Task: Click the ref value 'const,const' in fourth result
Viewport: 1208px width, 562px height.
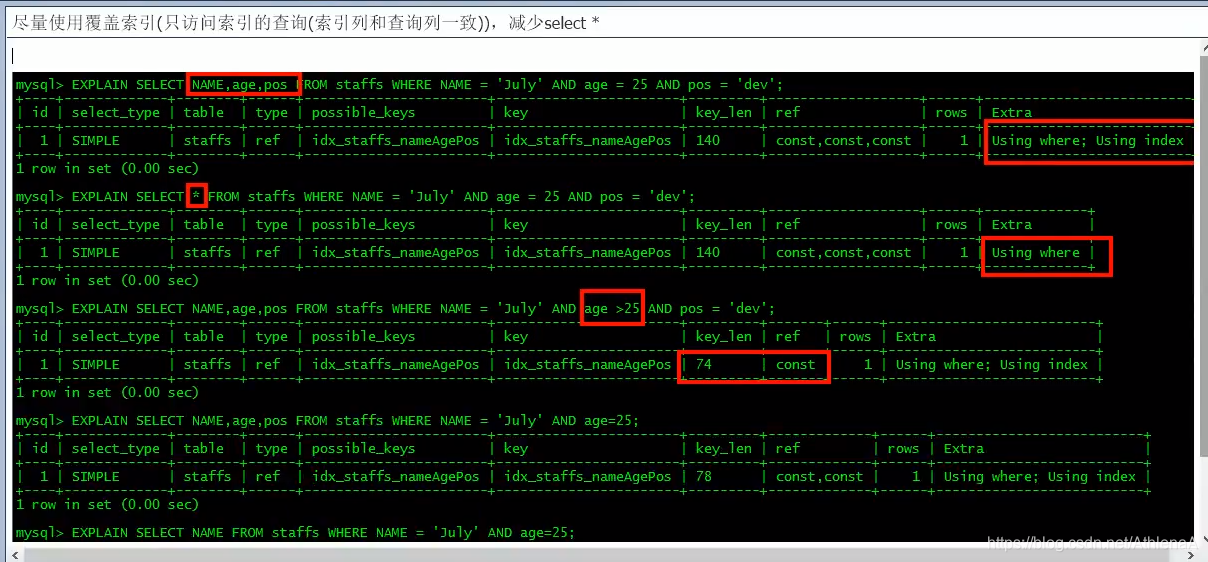Action: click(819, 477)
